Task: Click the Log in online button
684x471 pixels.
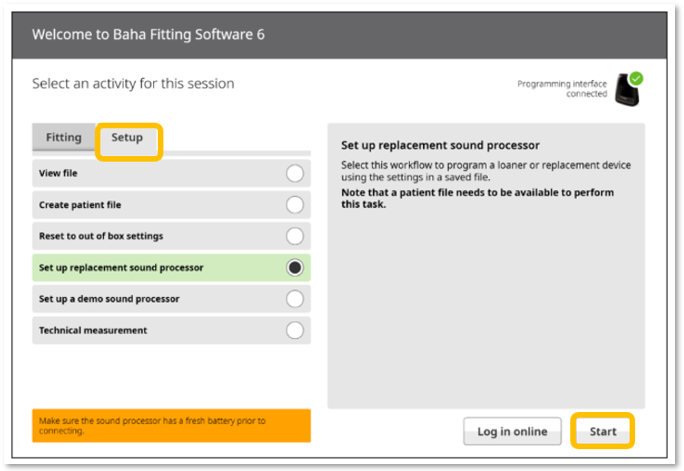Action: click(512, 431)
